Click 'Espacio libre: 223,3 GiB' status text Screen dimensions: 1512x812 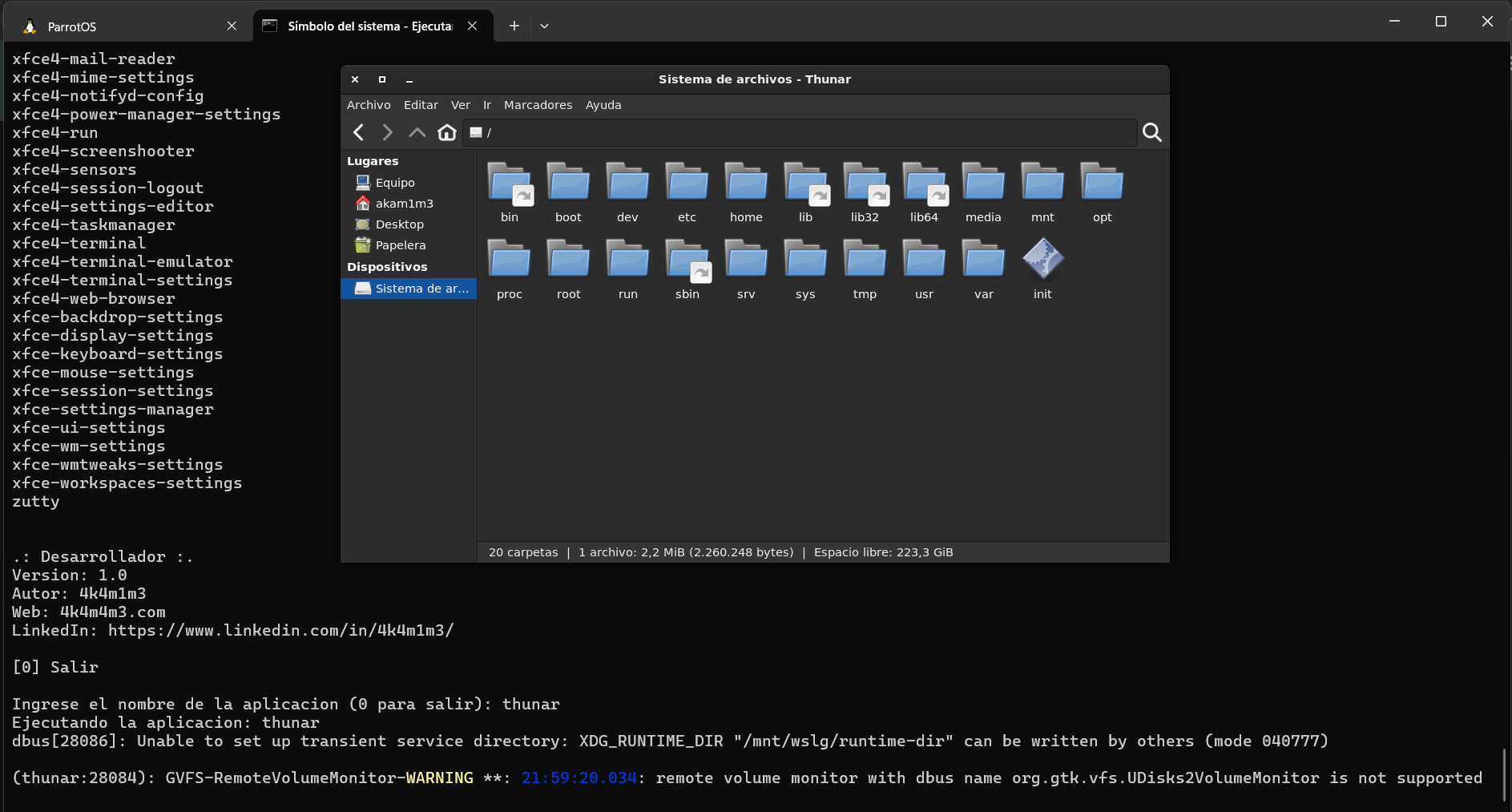pyautogui.click(x=884, y=552)
